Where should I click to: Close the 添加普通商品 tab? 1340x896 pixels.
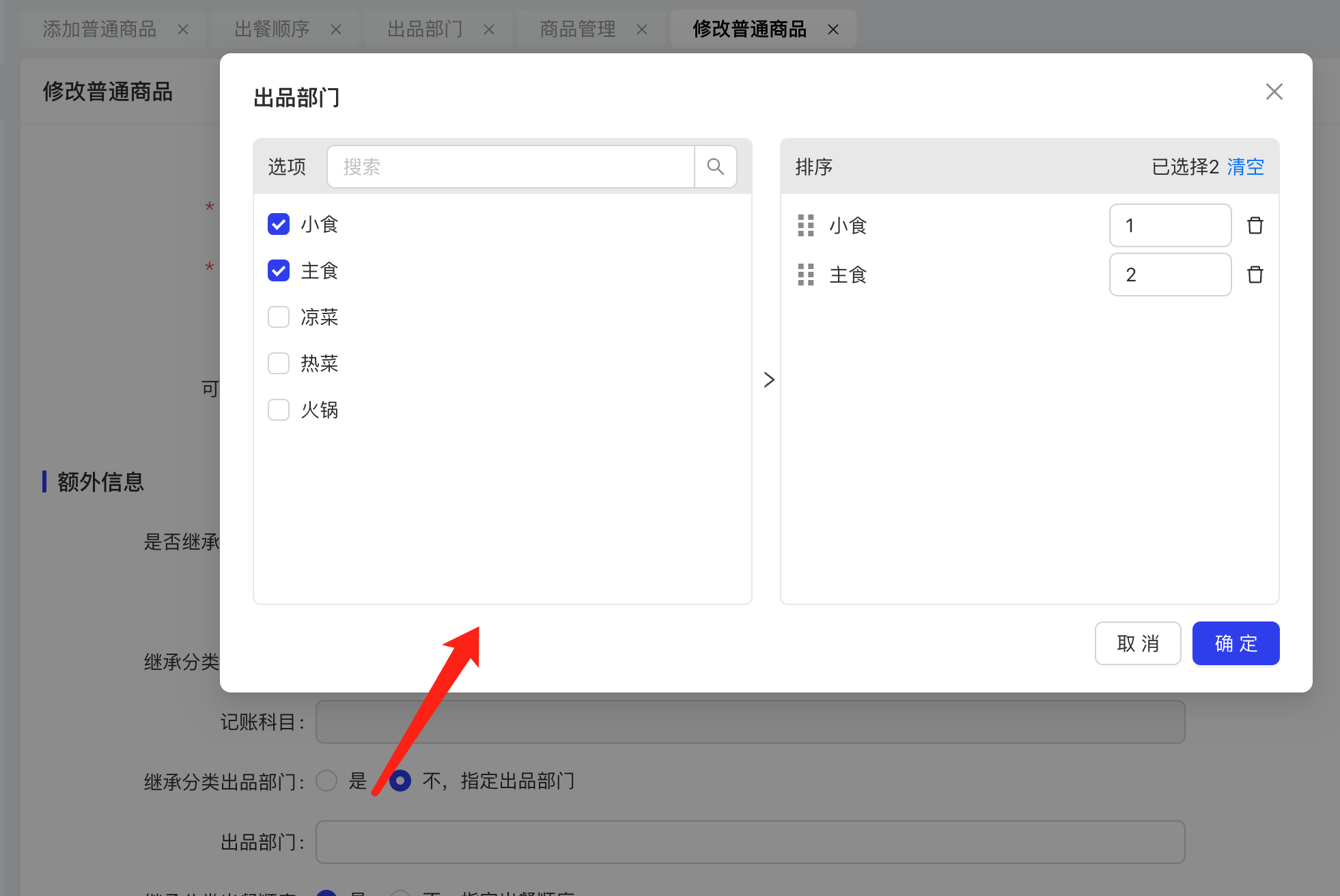pyautogui.click(x=183, y=29)
